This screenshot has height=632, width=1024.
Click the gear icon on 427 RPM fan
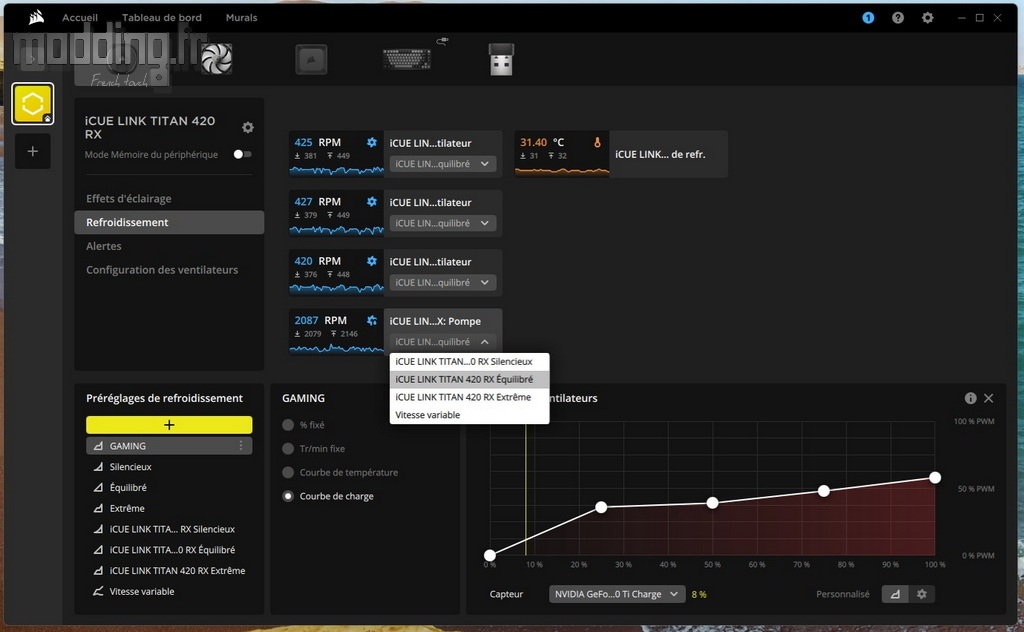click(x=372, y=202)
